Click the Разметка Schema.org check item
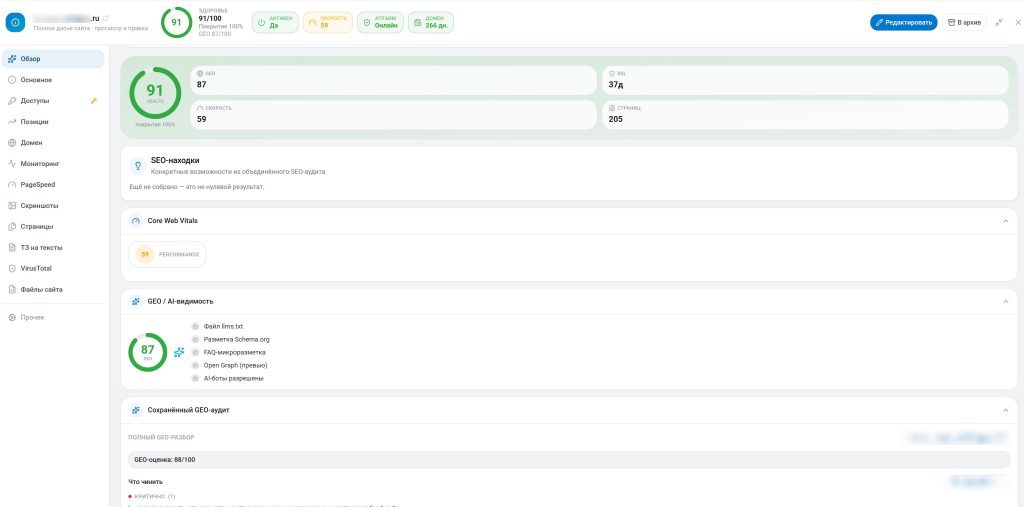 231,339
